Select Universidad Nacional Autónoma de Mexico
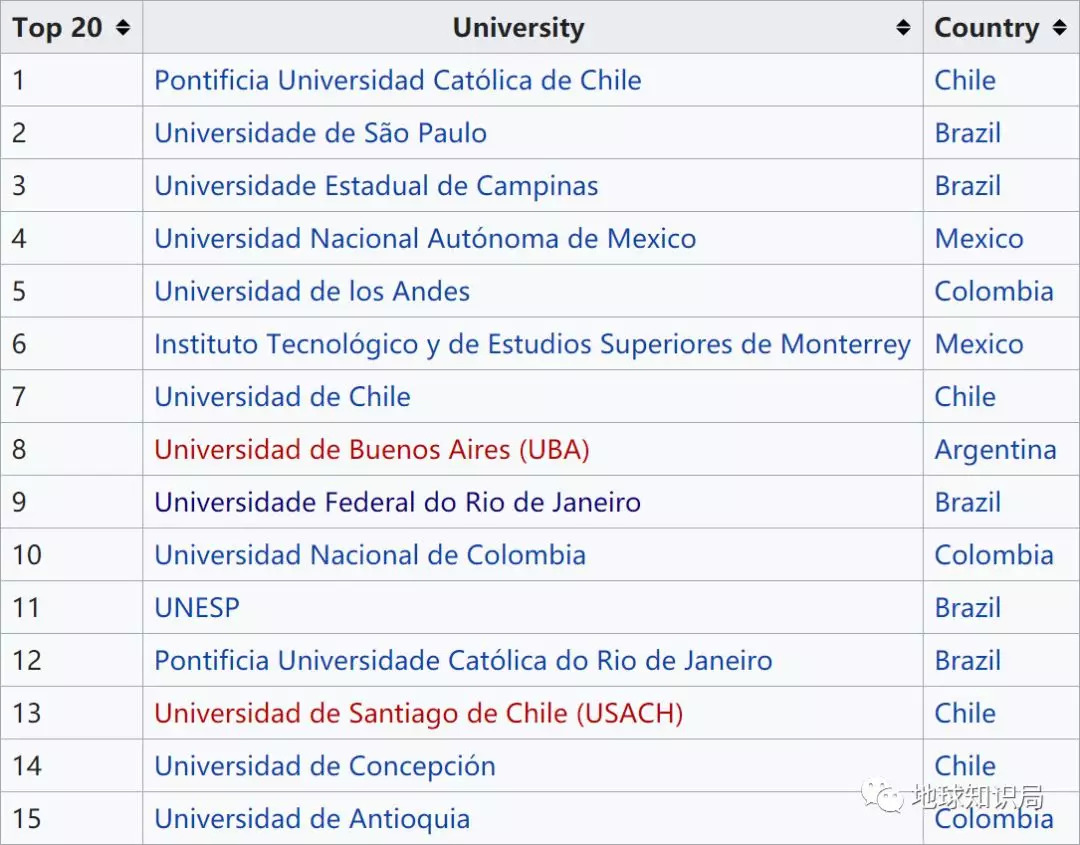 point(425,239)
